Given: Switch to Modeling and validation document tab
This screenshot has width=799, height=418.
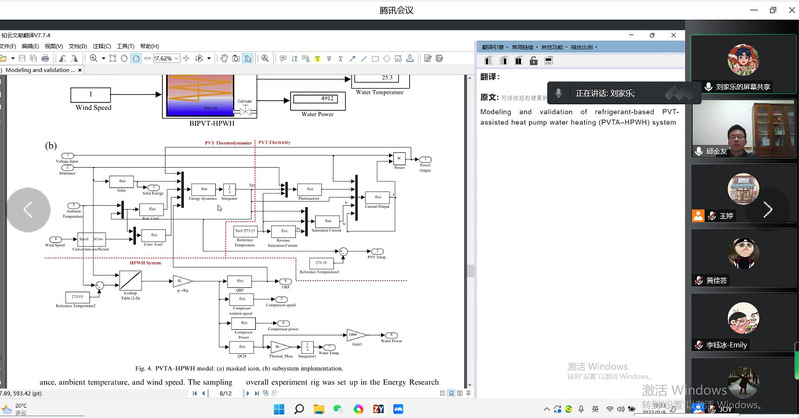Looking at the screenshot, I should (x=40, y=70).
